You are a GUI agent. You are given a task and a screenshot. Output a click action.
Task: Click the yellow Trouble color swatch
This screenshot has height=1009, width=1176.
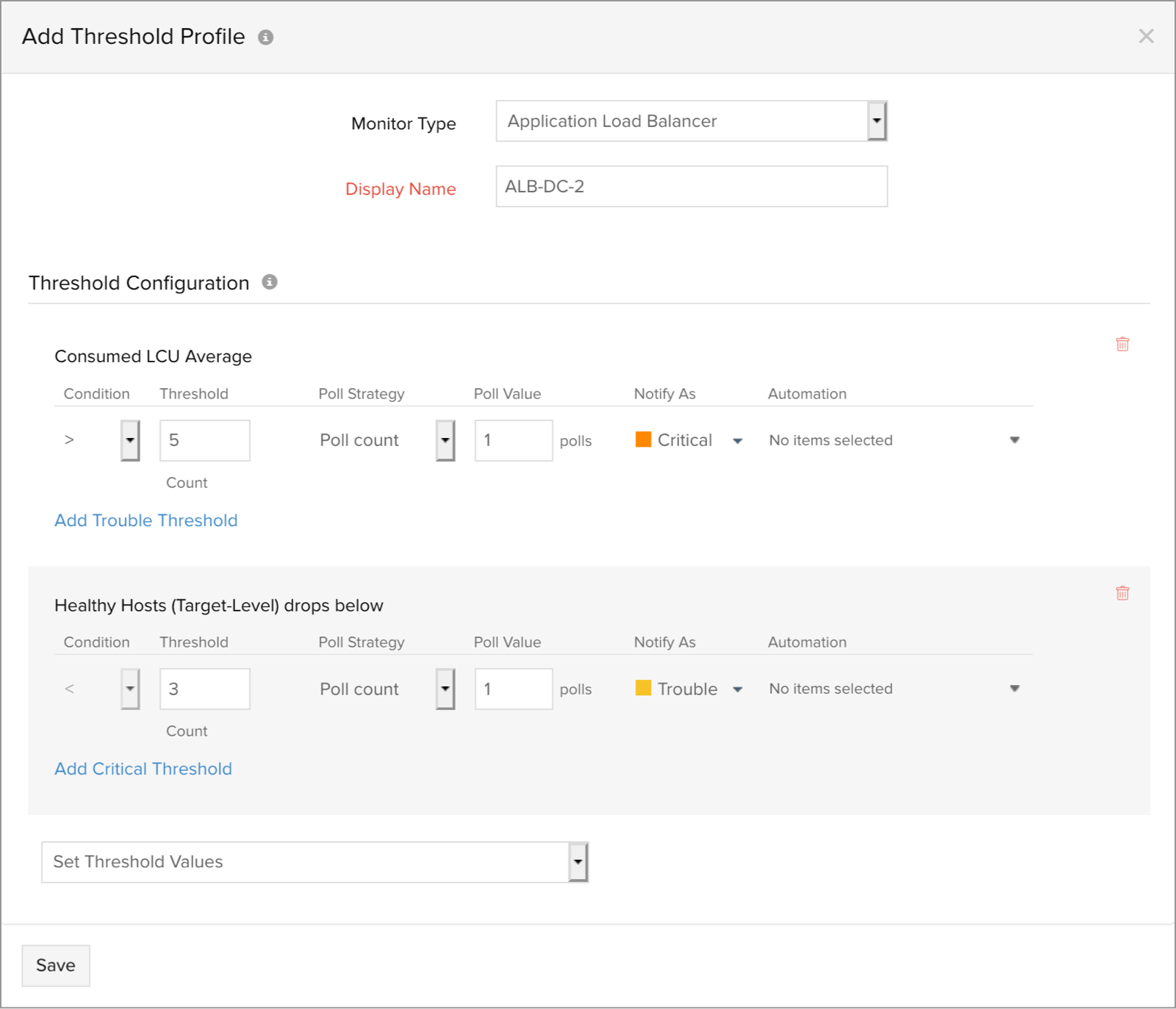tap(643, 688)
